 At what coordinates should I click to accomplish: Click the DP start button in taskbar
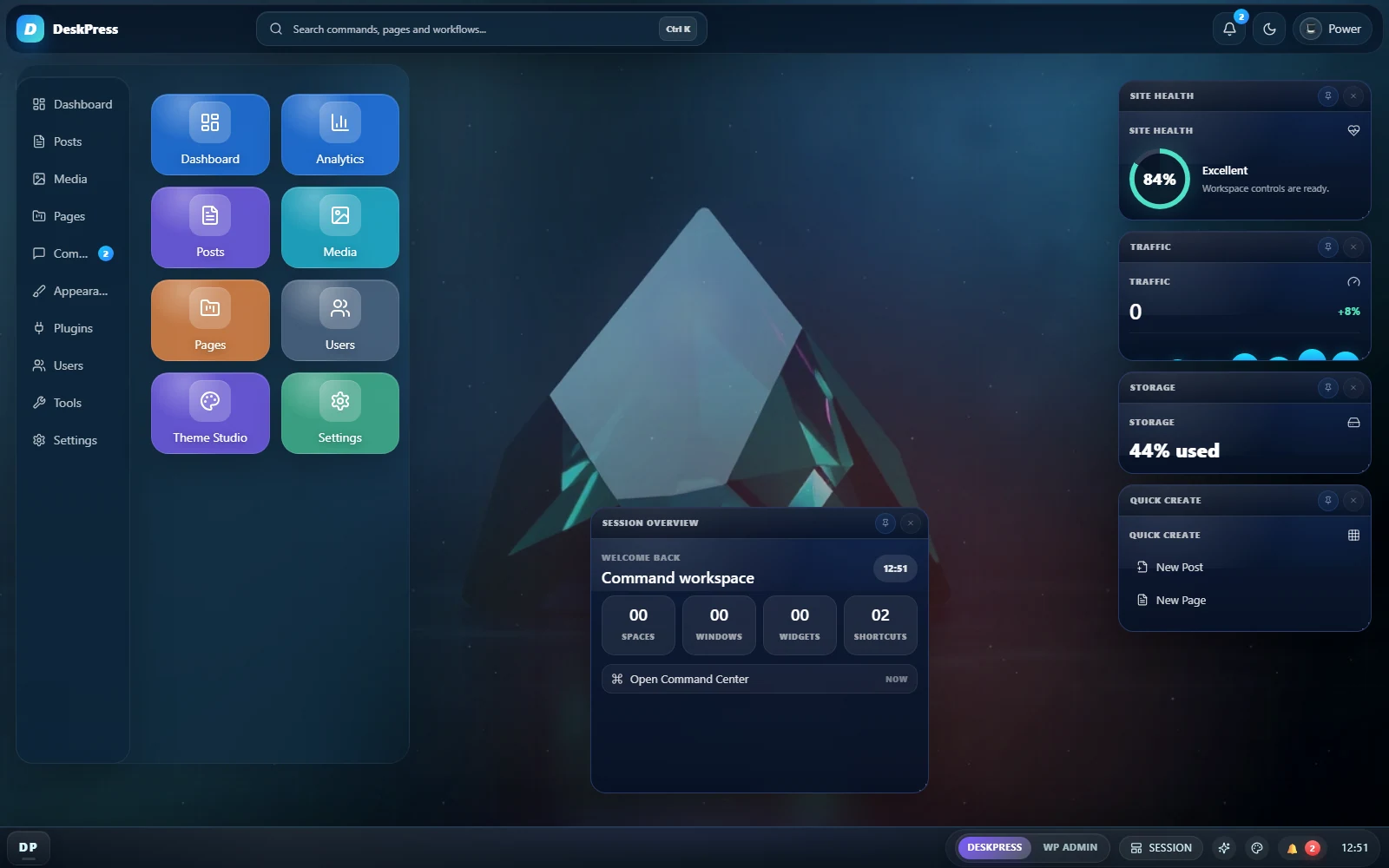tap(29, 847)
